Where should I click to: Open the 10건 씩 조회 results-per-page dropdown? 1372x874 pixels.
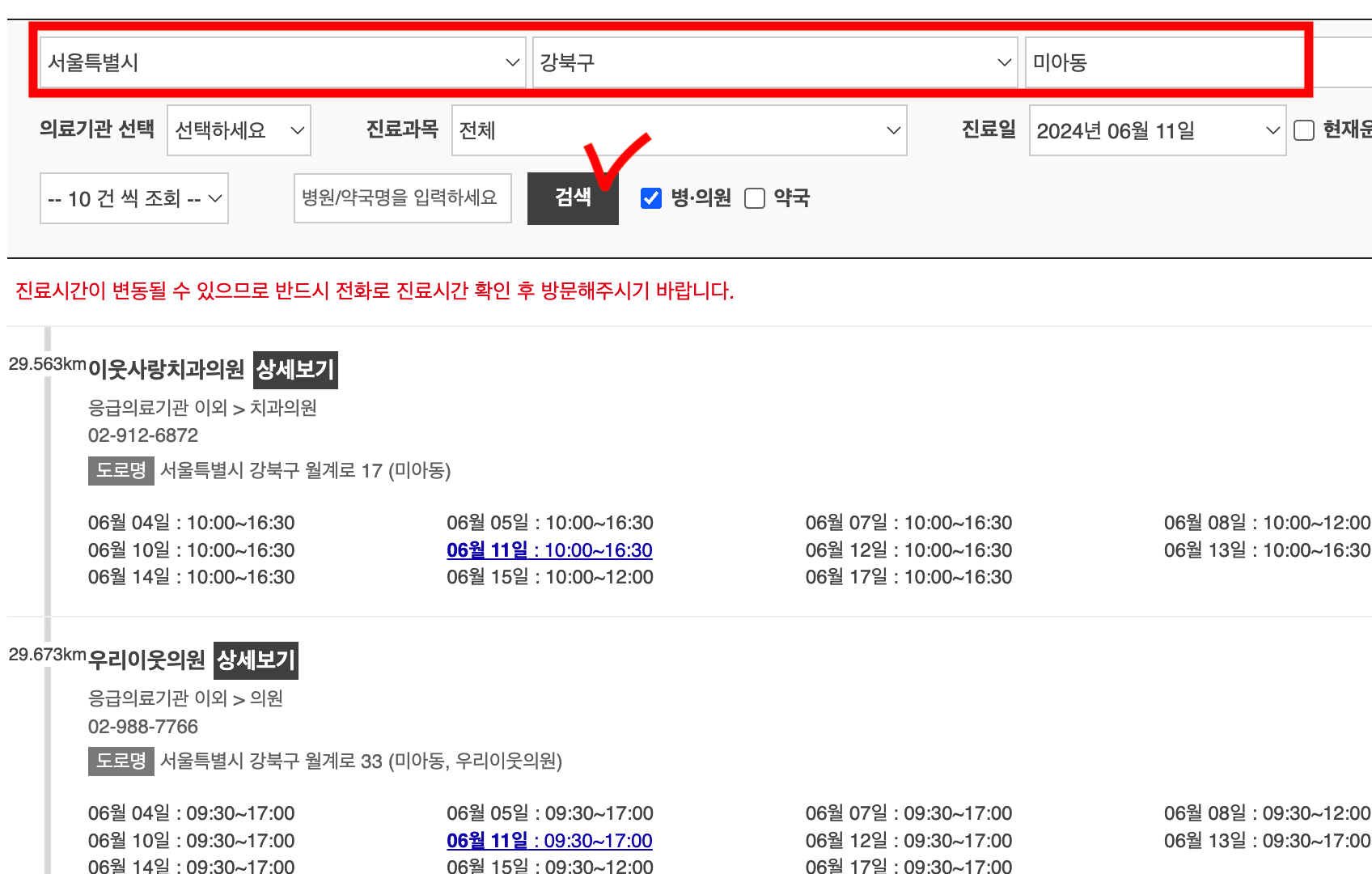(x=133, y=198)
